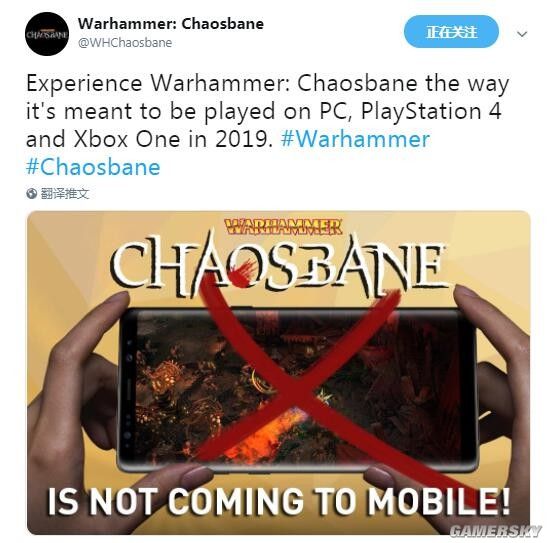Click the blood splatter on Chaosbane title
The image size is (548, 543).
(x=243, y=273)
